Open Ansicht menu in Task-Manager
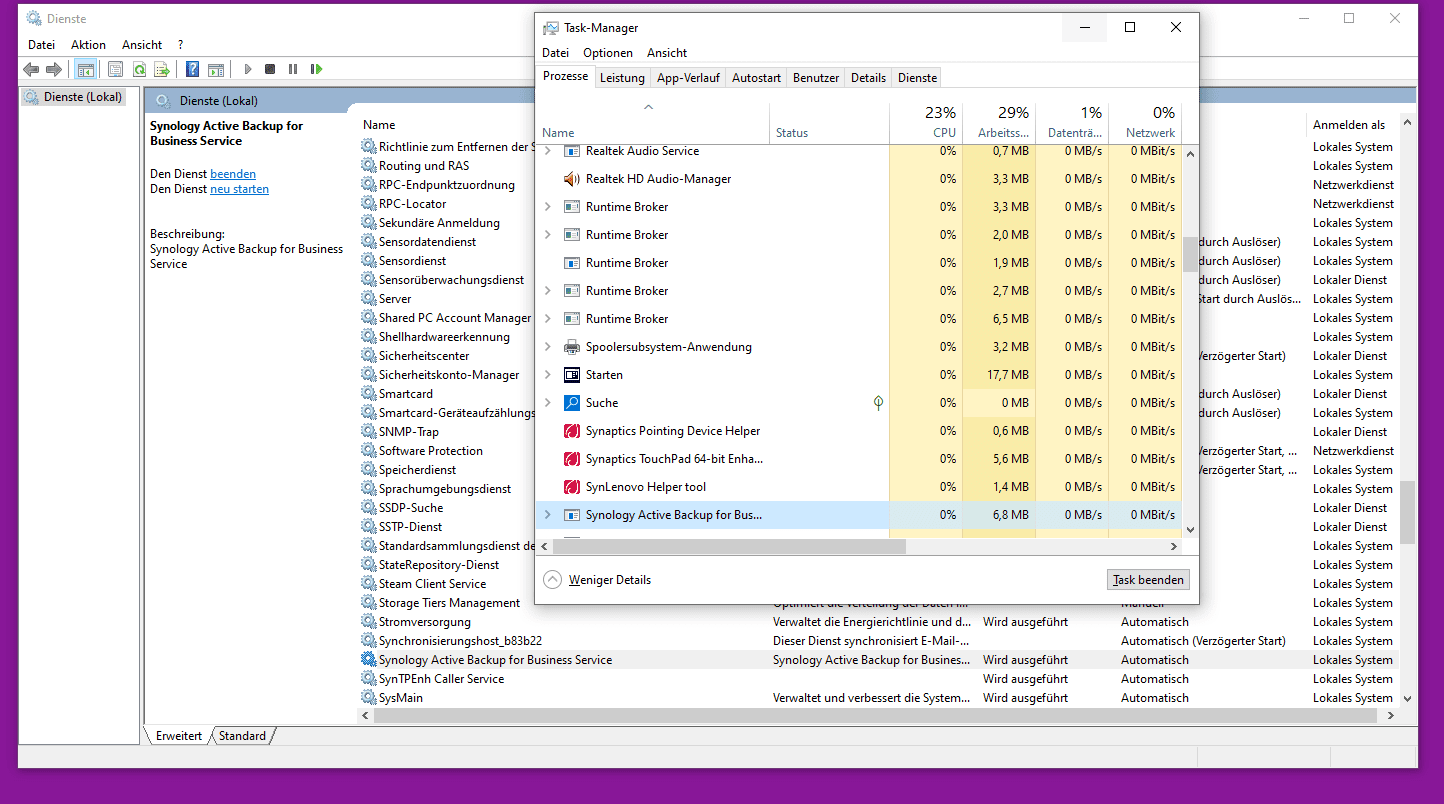This screenshot has width=1444, height=804. (x=667, y=53)
